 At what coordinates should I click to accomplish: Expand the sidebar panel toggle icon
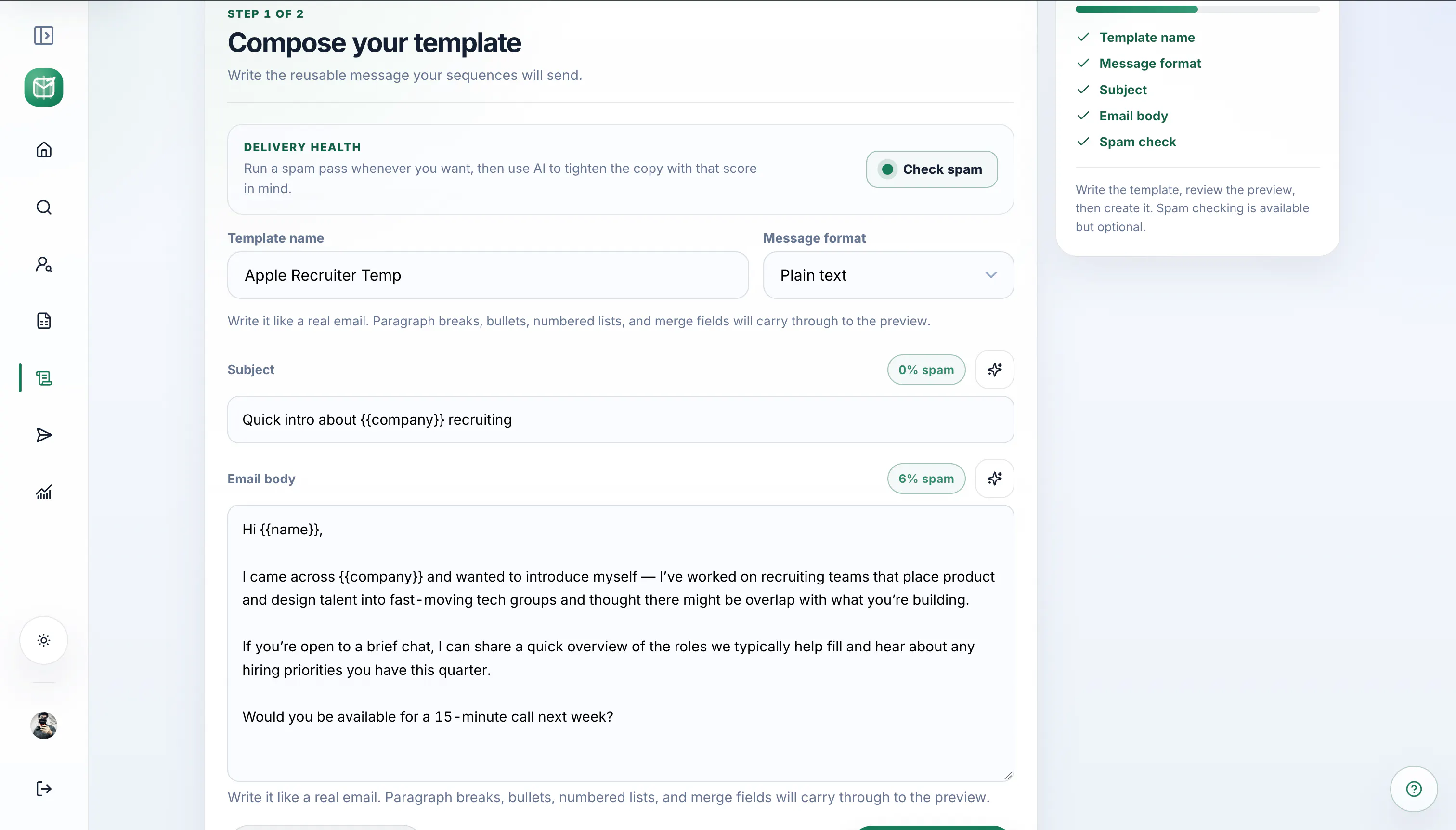[44, 36]
